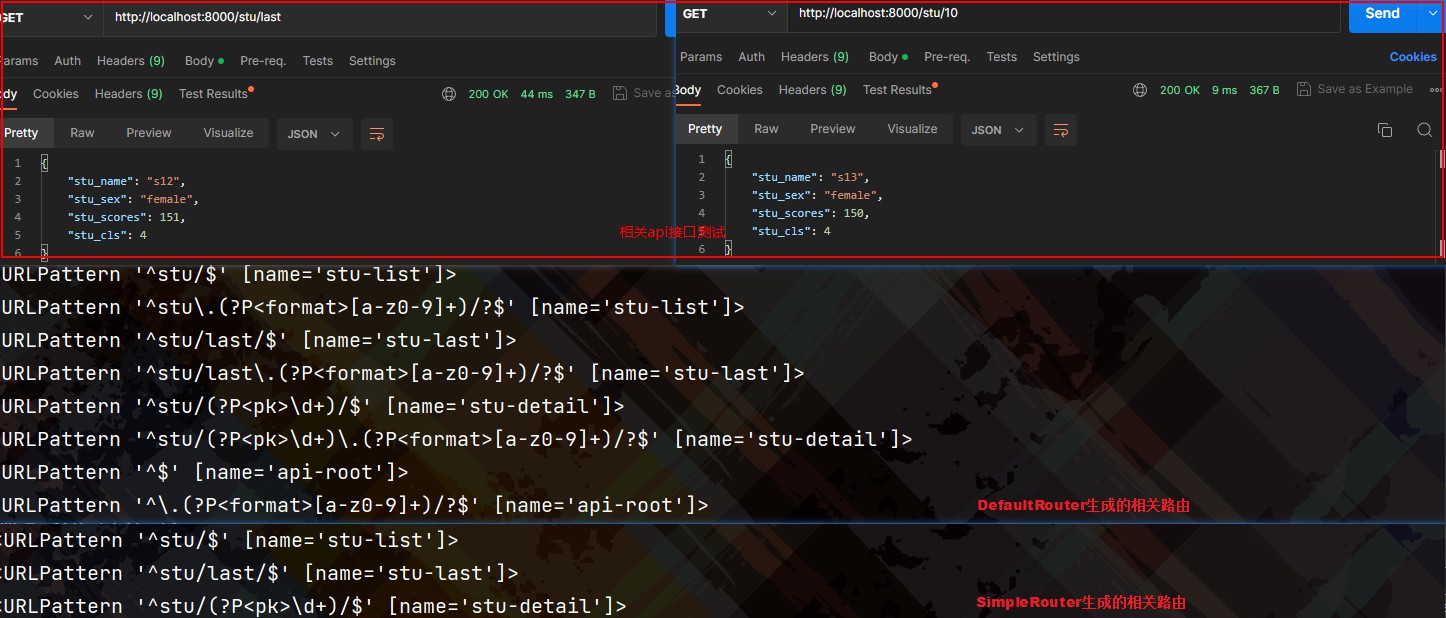The height and width of the screenshot is (618, 1446).
Task: Switch to Test Results tab in stu/10 window
Action: pos(900,90)
